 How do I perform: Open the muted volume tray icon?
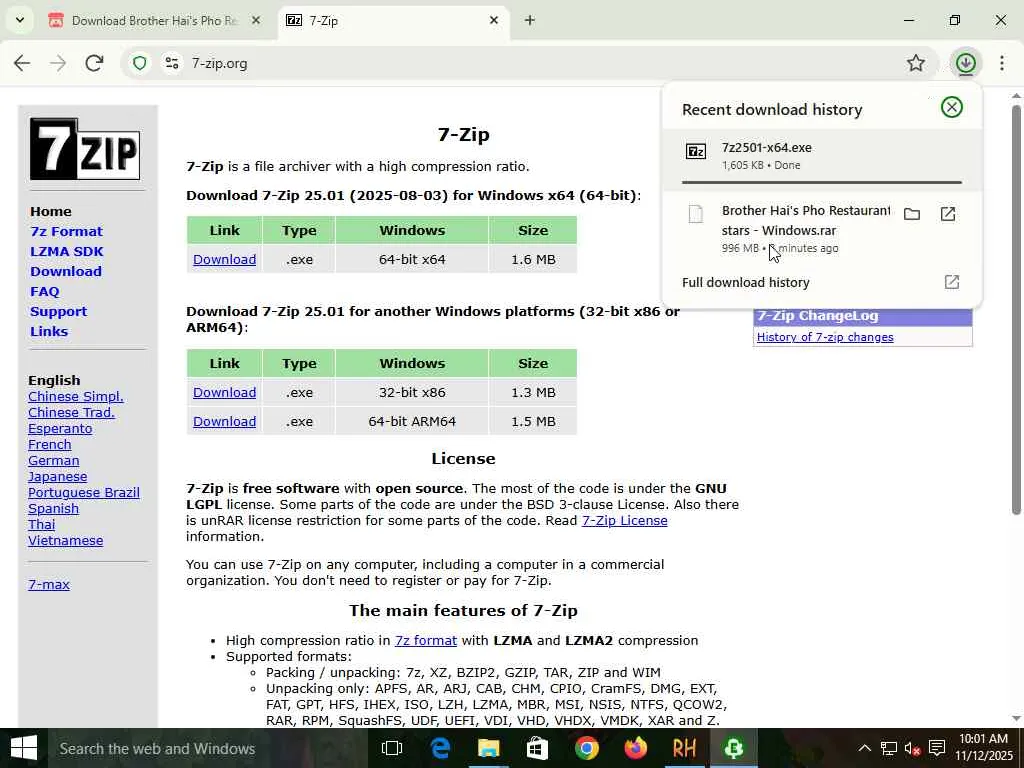(x=912, y=748)
